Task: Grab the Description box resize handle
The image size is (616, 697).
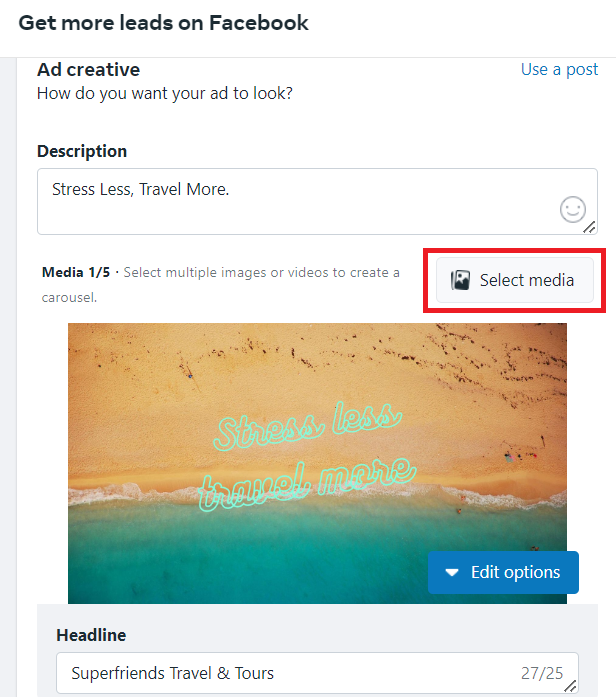Action: pyautogui.click(x=589, y=228)
